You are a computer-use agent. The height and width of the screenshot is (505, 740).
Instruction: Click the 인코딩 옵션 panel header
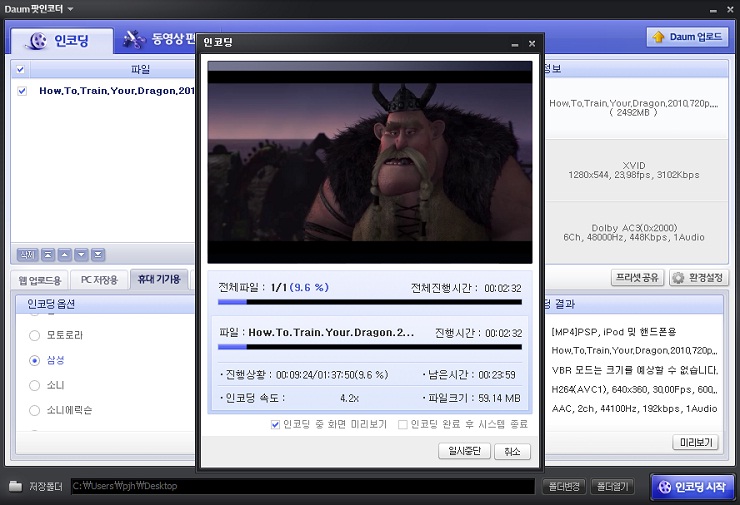105,304
